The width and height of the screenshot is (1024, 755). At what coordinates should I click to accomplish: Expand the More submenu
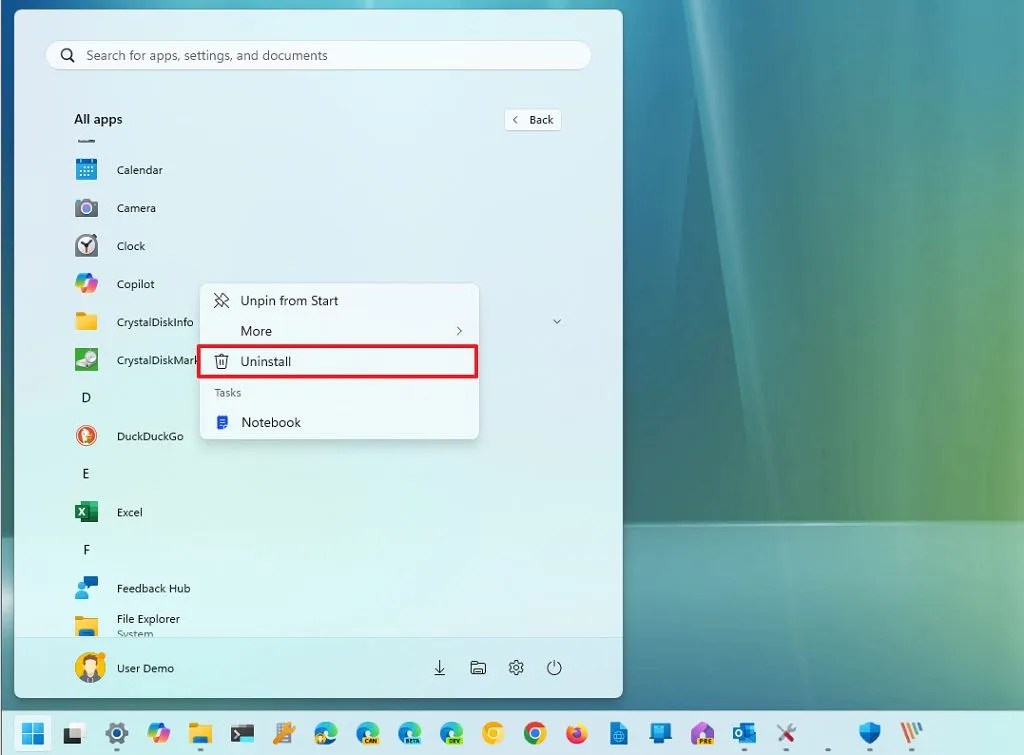pyautogui.click(x=256, y=330)
